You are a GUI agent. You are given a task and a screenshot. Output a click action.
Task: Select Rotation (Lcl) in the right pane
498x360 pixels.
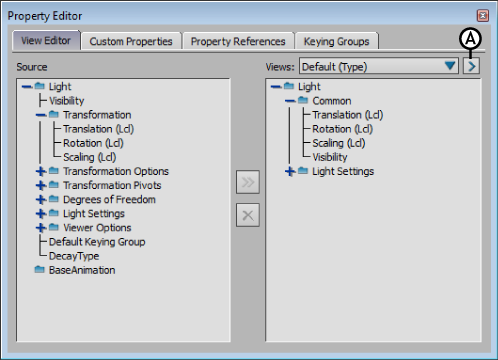point(342,129)
